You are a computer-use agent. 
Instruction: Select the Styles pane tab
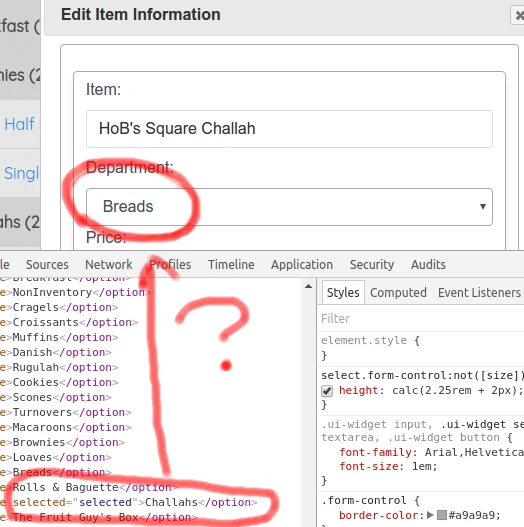(343, 292)
